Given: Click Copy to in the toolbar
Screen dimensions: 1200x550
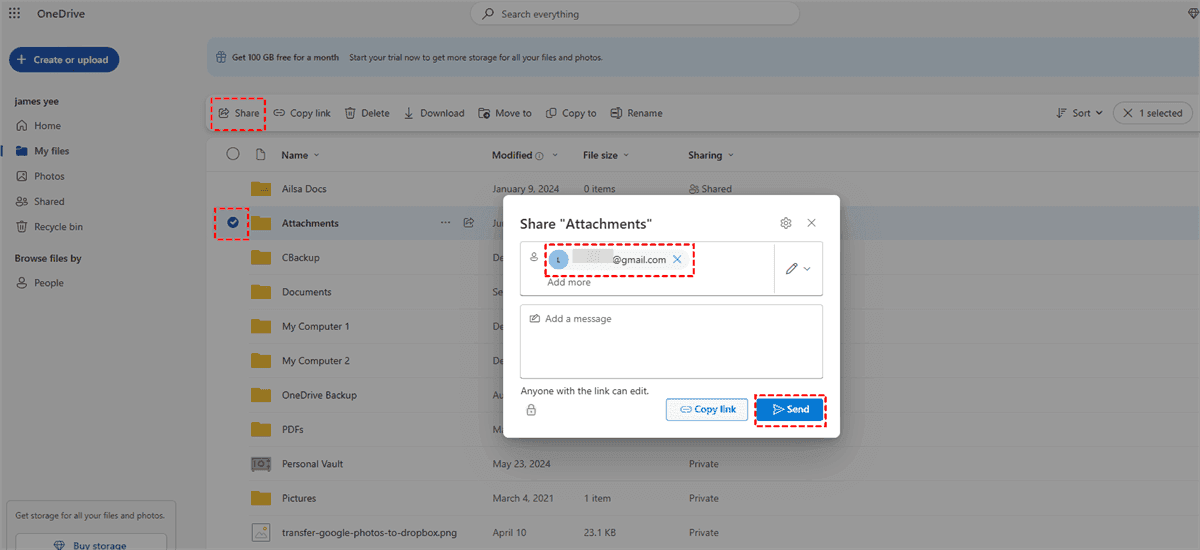Looking at the screenshot, I should point(571,113).
